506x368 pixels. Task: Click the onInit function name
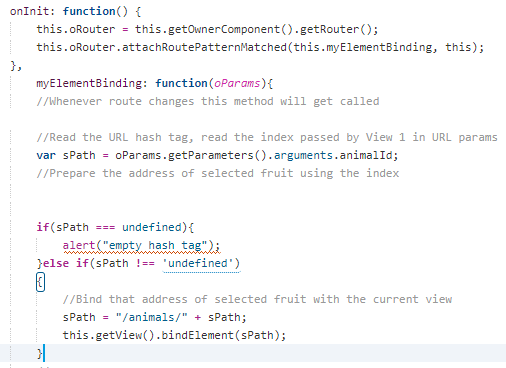(x=29, y=11)
